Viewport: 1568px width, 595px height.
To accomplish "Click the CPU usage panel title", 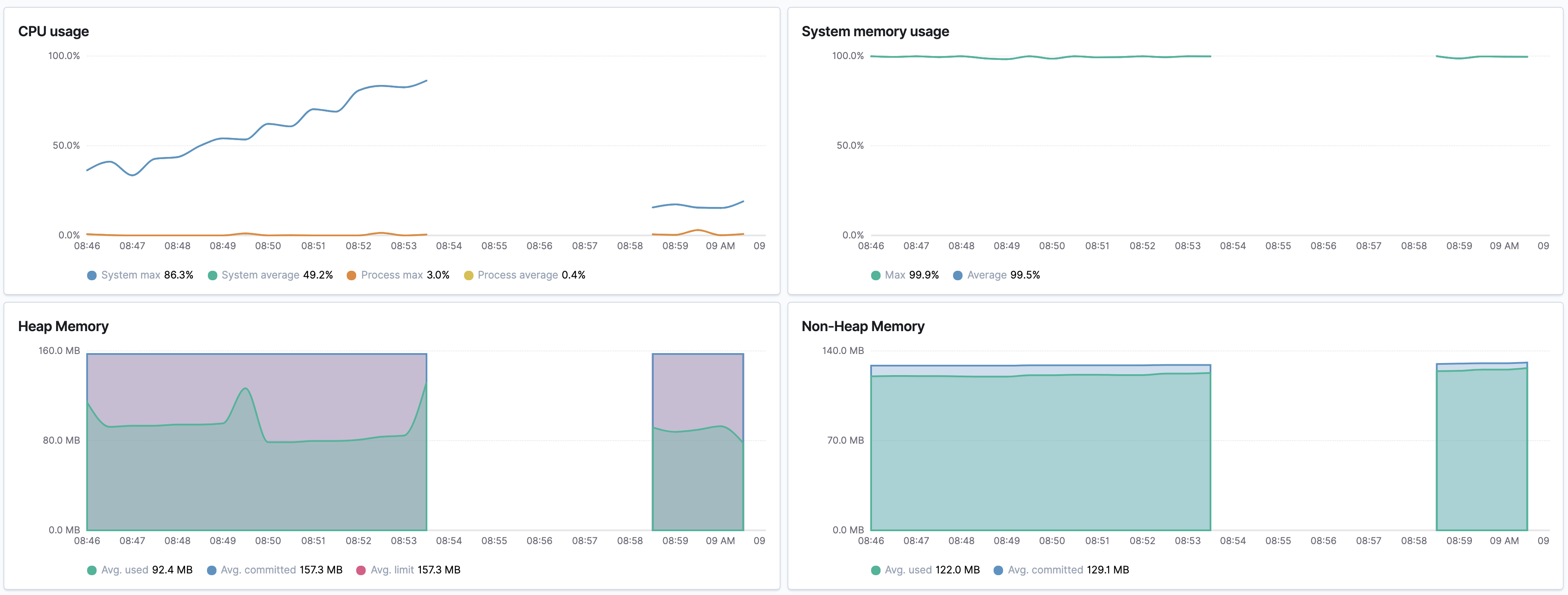I will point(53,31).
